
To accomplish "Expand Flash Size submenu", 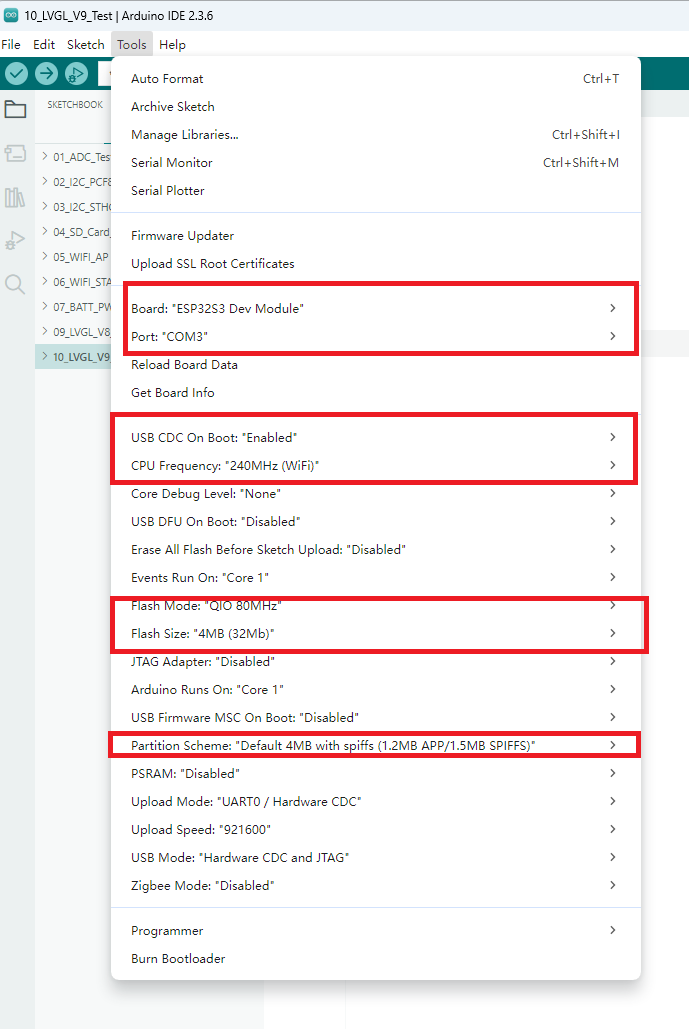I will pos(375,634).
